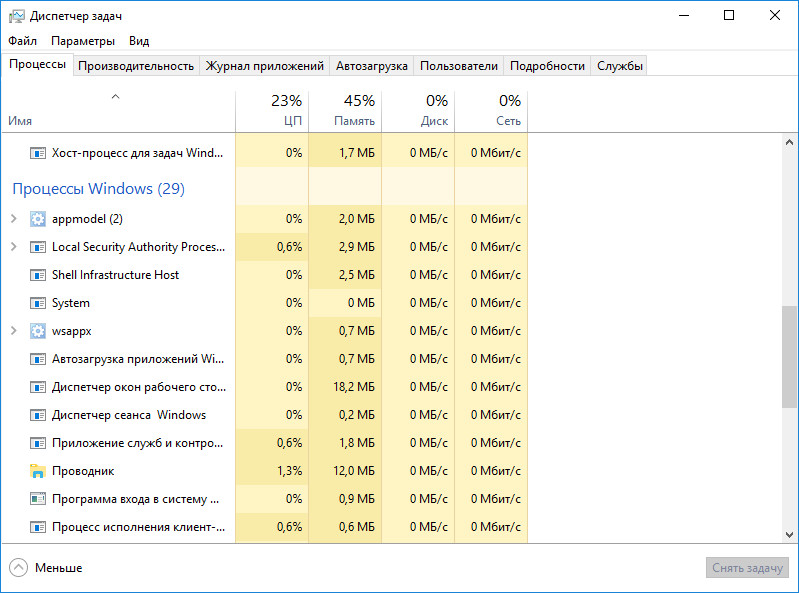Viewport: 799px width, 593px height.
Task: Select Хост-процесс для задач Wind... row
Action: (264, 152)
